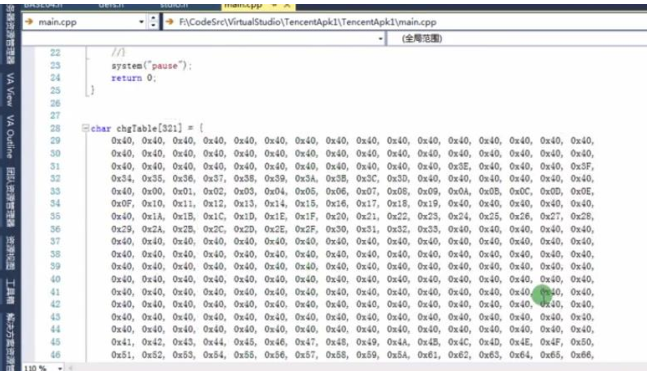Click the orange arrow icon before the file path
This screenshot has width=647, height=371.
coord(170,22)
